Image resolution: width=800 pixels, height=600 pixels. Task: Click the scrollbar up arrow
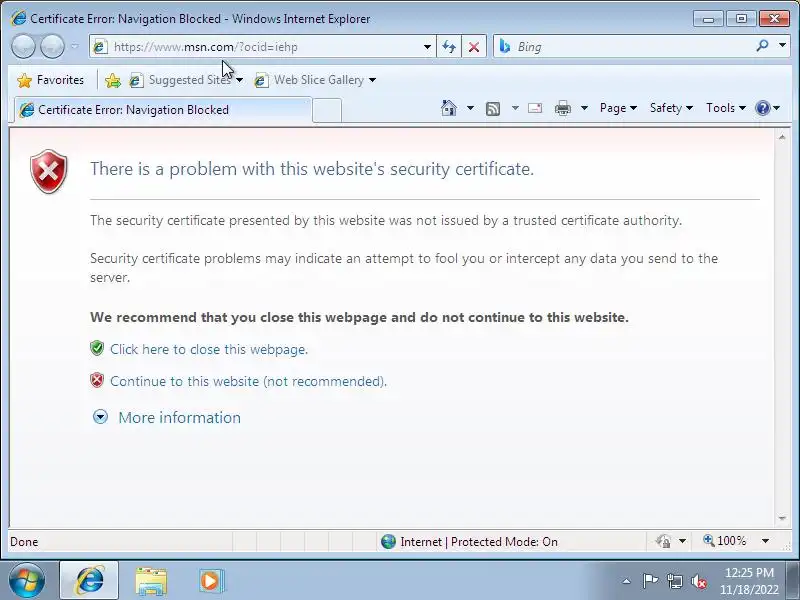click(x=782, y=137)
